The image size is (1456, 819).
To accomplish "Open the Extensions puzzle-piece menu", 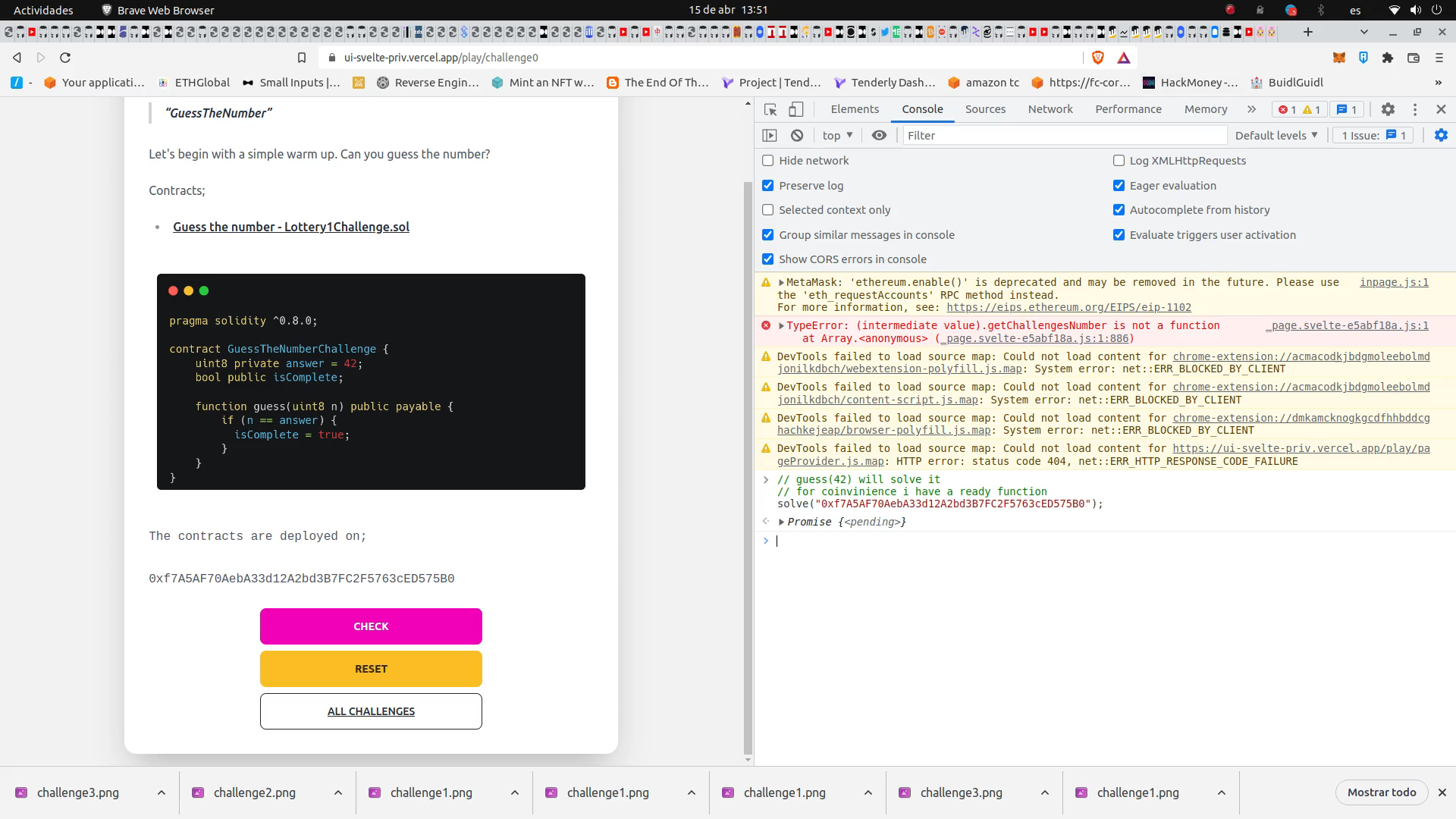I will pos(1388,58).
